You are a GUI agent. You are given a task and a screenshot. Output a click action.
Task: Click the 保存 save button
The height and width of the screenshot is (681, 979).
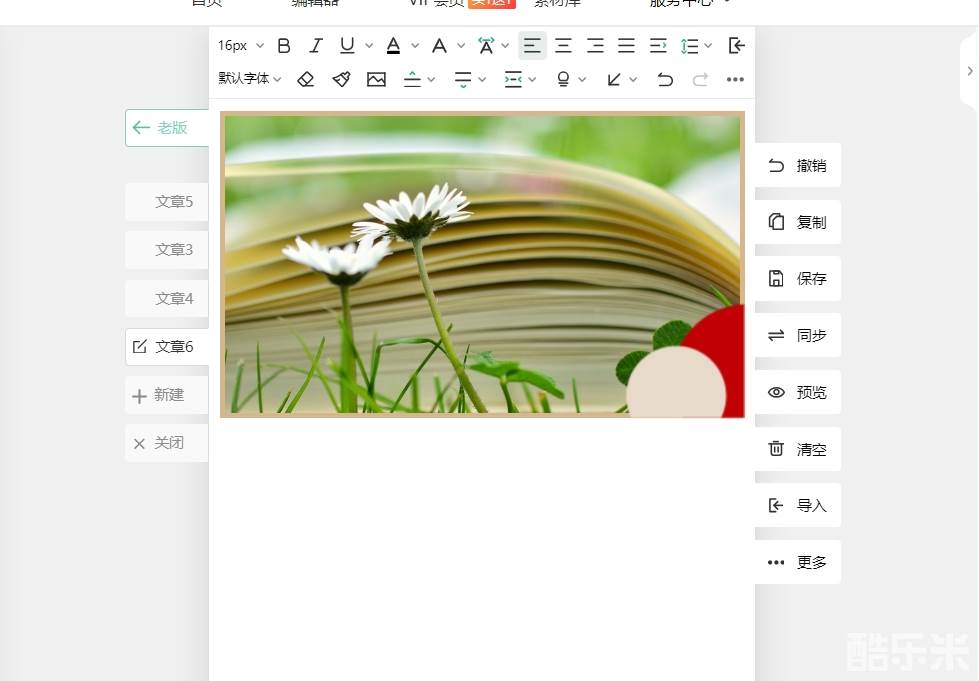[x=797, y=279]
